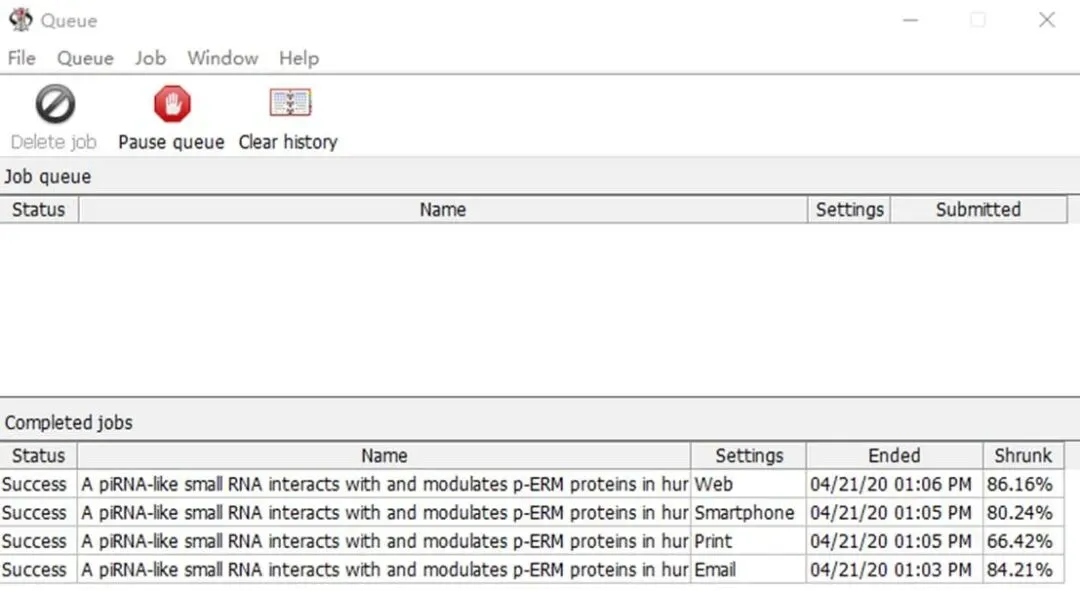Image resolution: width=1080 pixels, height=591 pixels.
Task: Open the Queue menu
Action: [85, 58]
